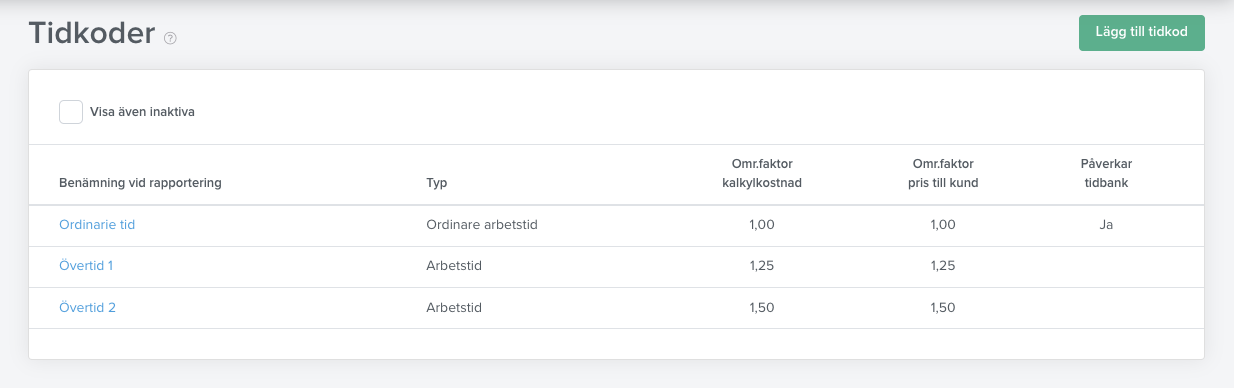Click the Lägg till tidkod button
The width and height of the screenshot is (1234, 388).
(x=1142, y=32)
